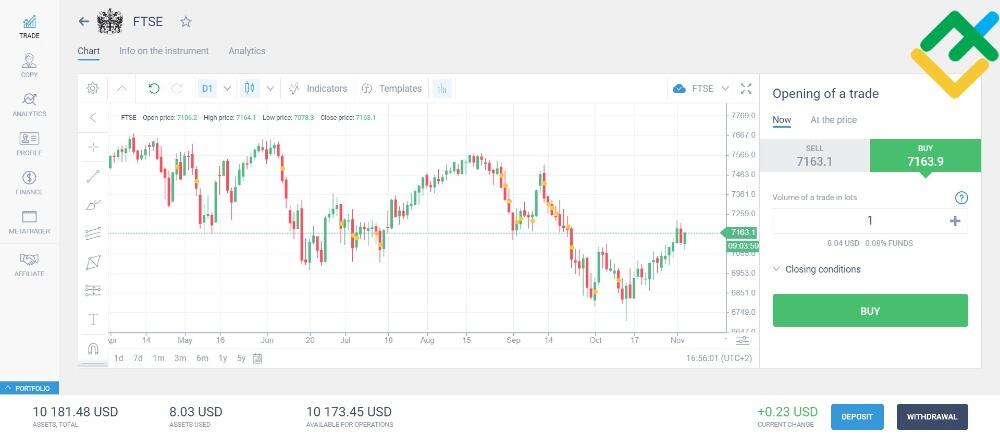1000x437 pixels.
Task: Click the lot volume input field
Action: click(x=870, y=221)
